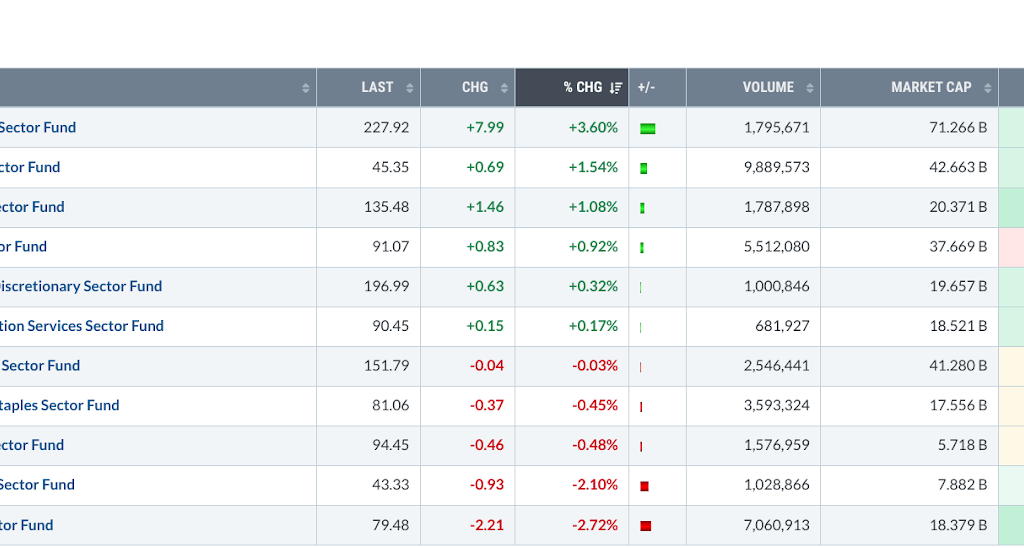Click red bar for -2.10% row
This screenshot has width=1024, height=548.
[645, 486]
